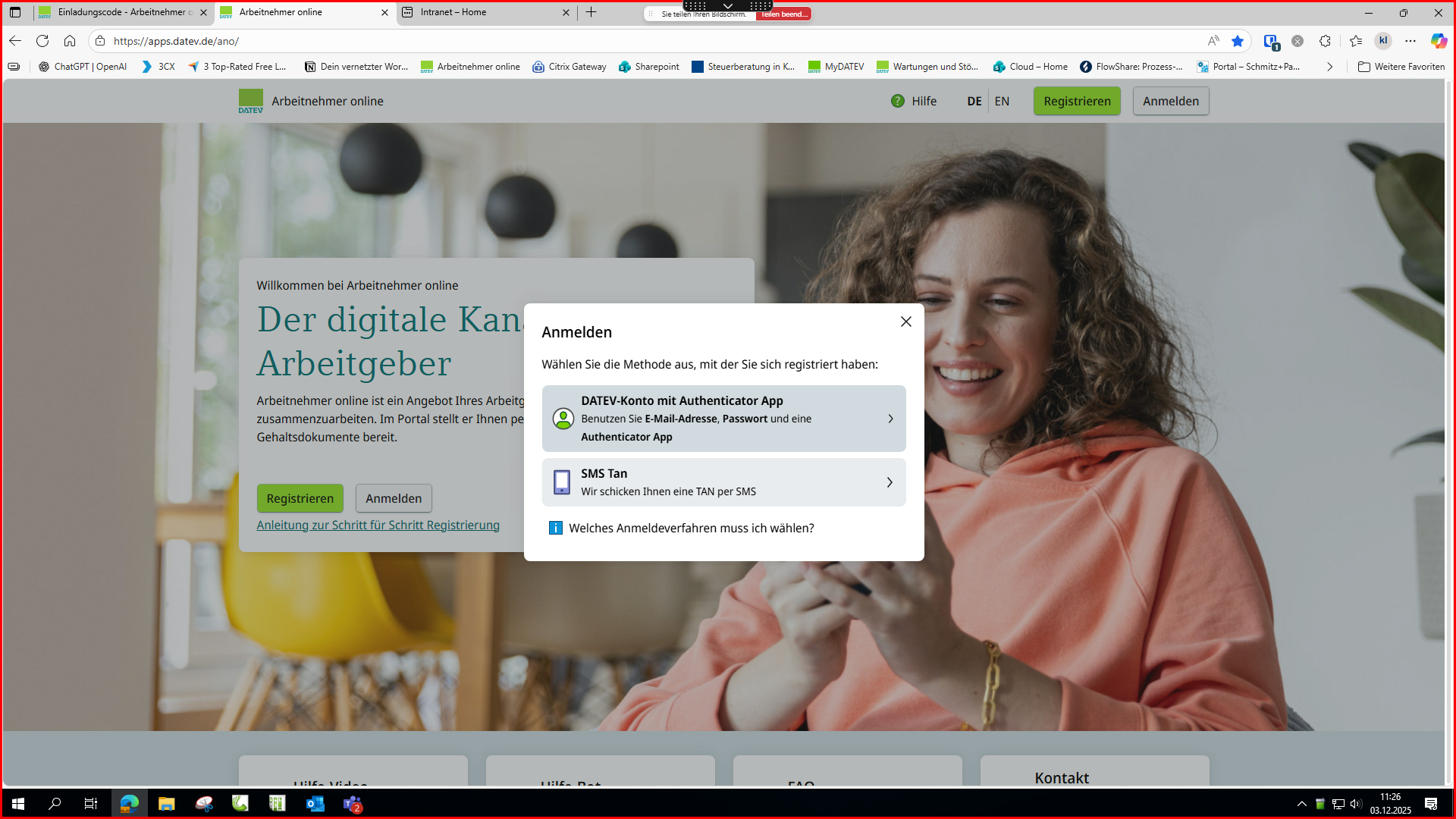Switch to Einladungscode browser tab
Viewport: 1456px width, 819px height.
click(x=121, y=12)
